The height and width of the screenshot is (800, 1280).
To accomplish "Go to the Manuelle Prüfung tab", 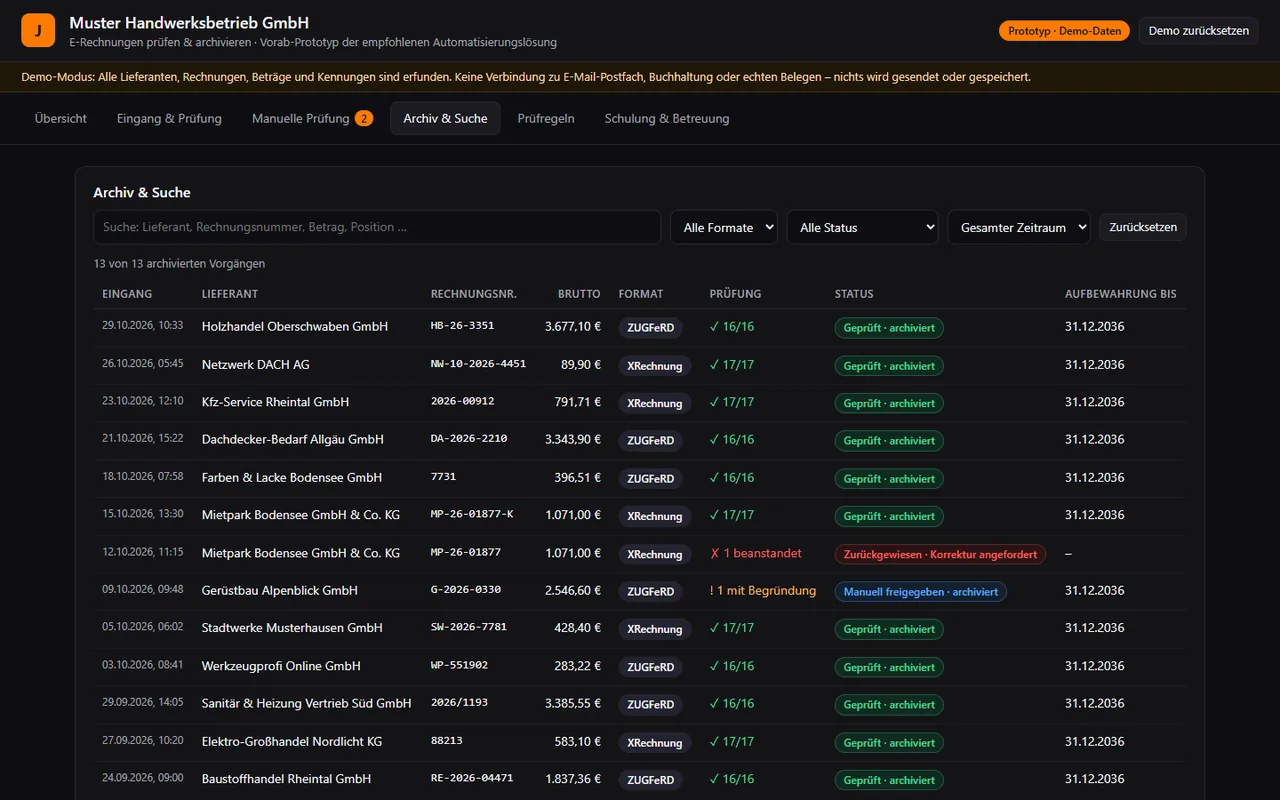I will 312,118.
